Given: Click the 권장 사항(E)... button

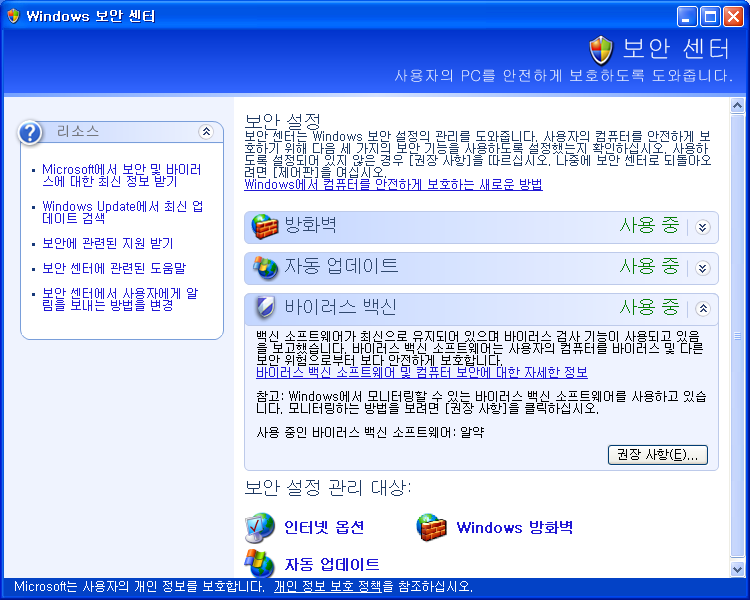Looking at the screenshot, I should pyautogui.click(x=658, y=455).
